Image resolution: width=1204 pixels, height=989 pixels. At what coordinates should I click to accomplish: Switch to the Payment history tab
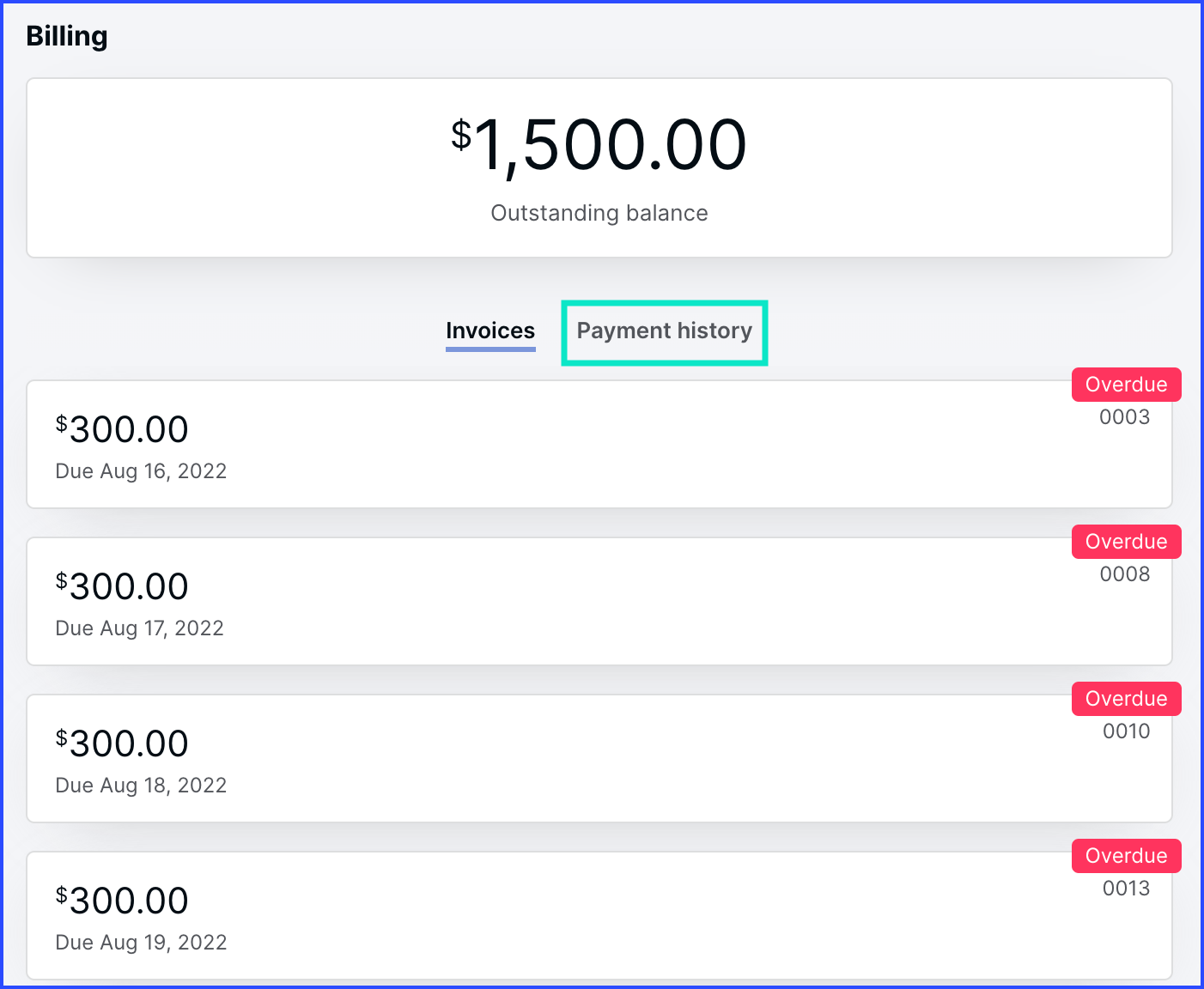click(664, 331)
